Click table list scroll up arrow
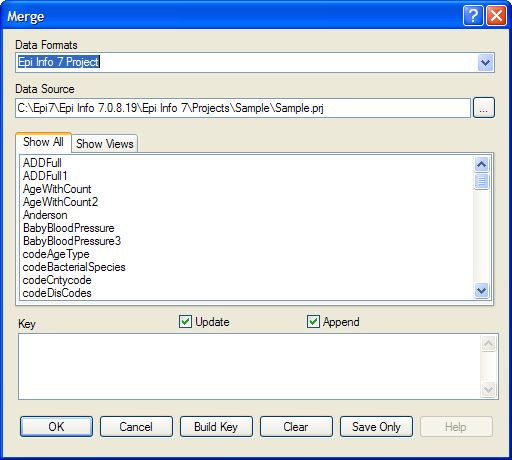Image resolution: width=512 pixels, height=460 pixels. (481, 164)
